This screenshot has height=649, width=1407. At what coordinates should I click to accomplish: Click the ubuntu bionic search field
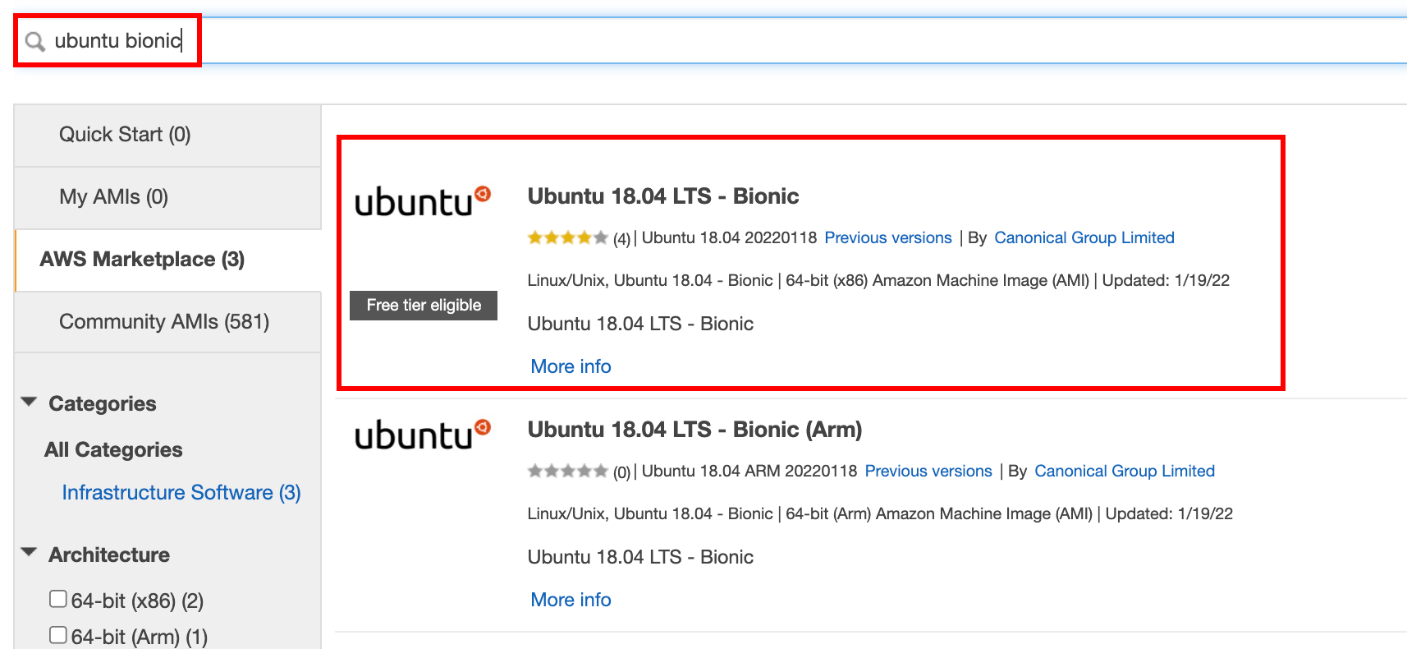tap(700, 41)
